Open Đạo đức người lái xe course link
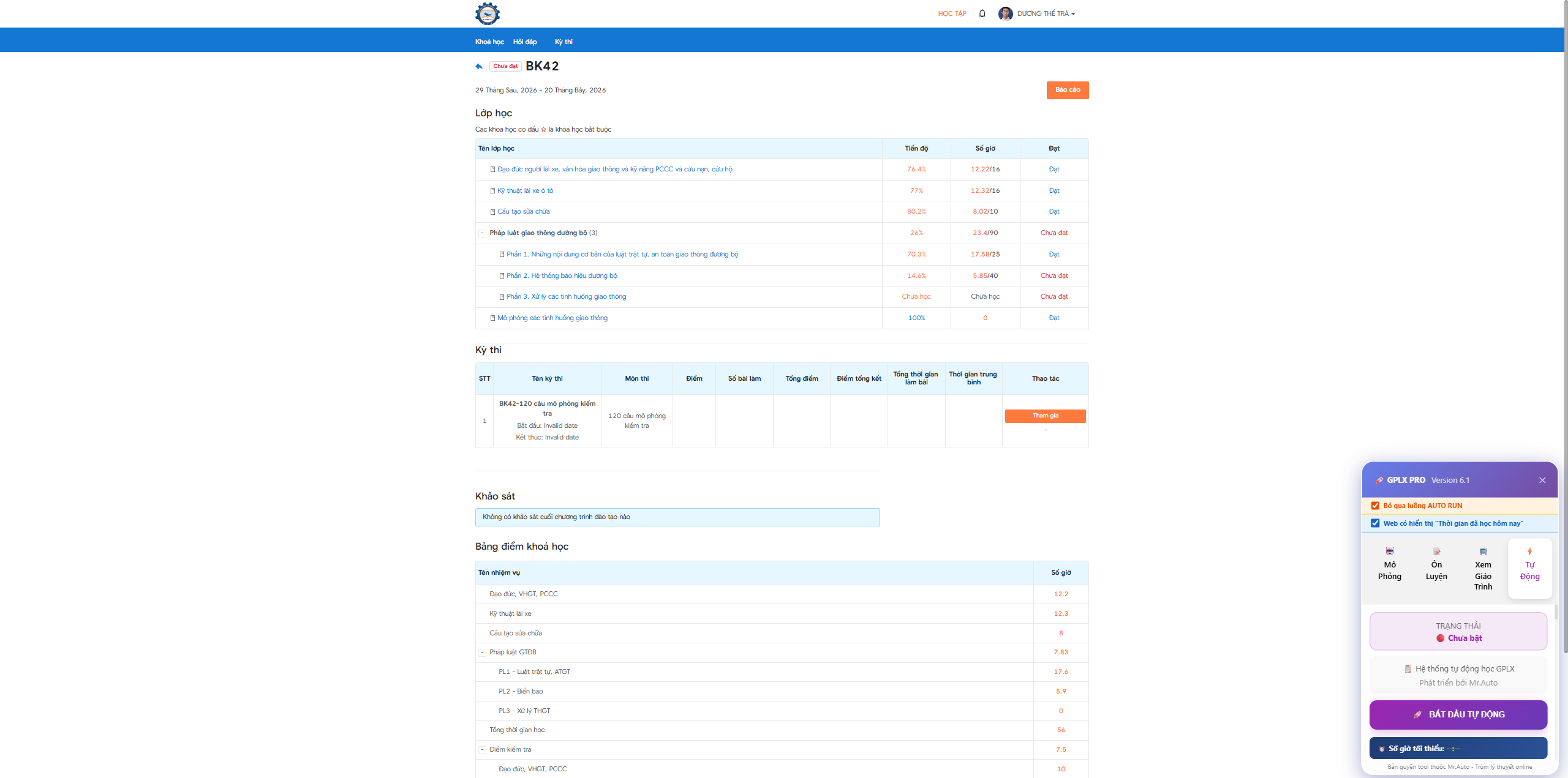The height and width of the screenshot is (778, 1568). (x=614, y=170)
